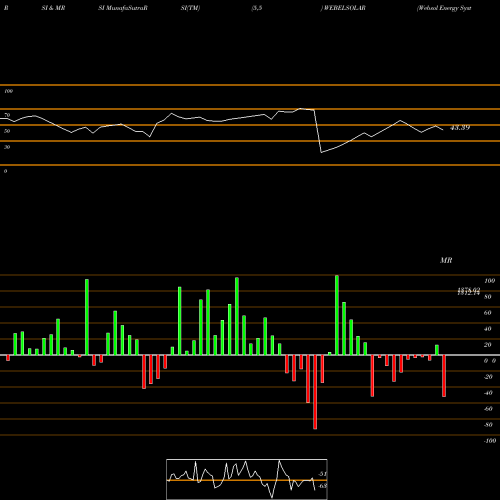Screen dimensions: 500x500
Task: Click the 'SI(TM)' header label
Action: tap(190, 8)
